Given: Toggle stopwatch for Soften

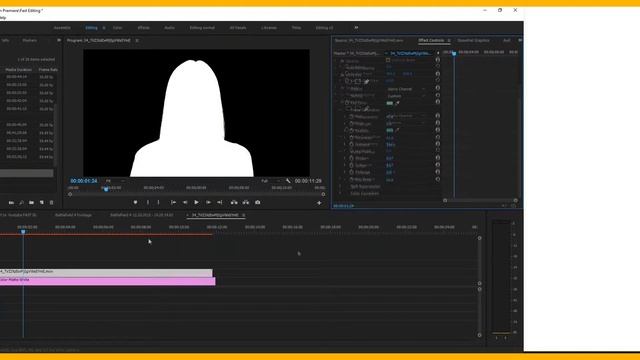Looking at the screenshot, I should [351, 165].
